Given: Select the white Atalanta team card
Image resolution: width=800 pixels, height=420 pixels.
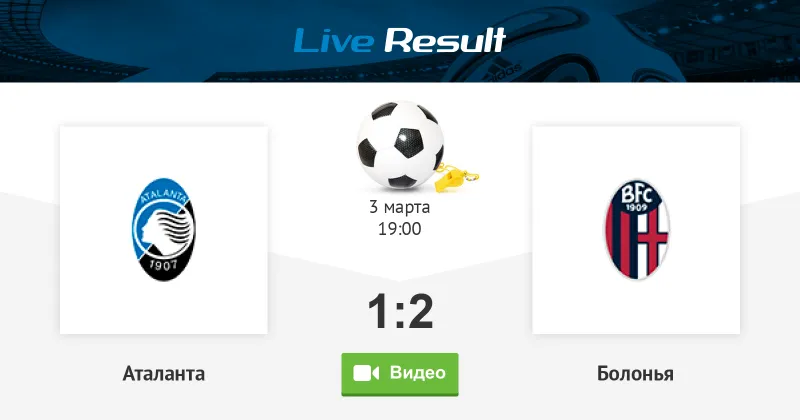Looking at the screenshot, I should point(163,230).
